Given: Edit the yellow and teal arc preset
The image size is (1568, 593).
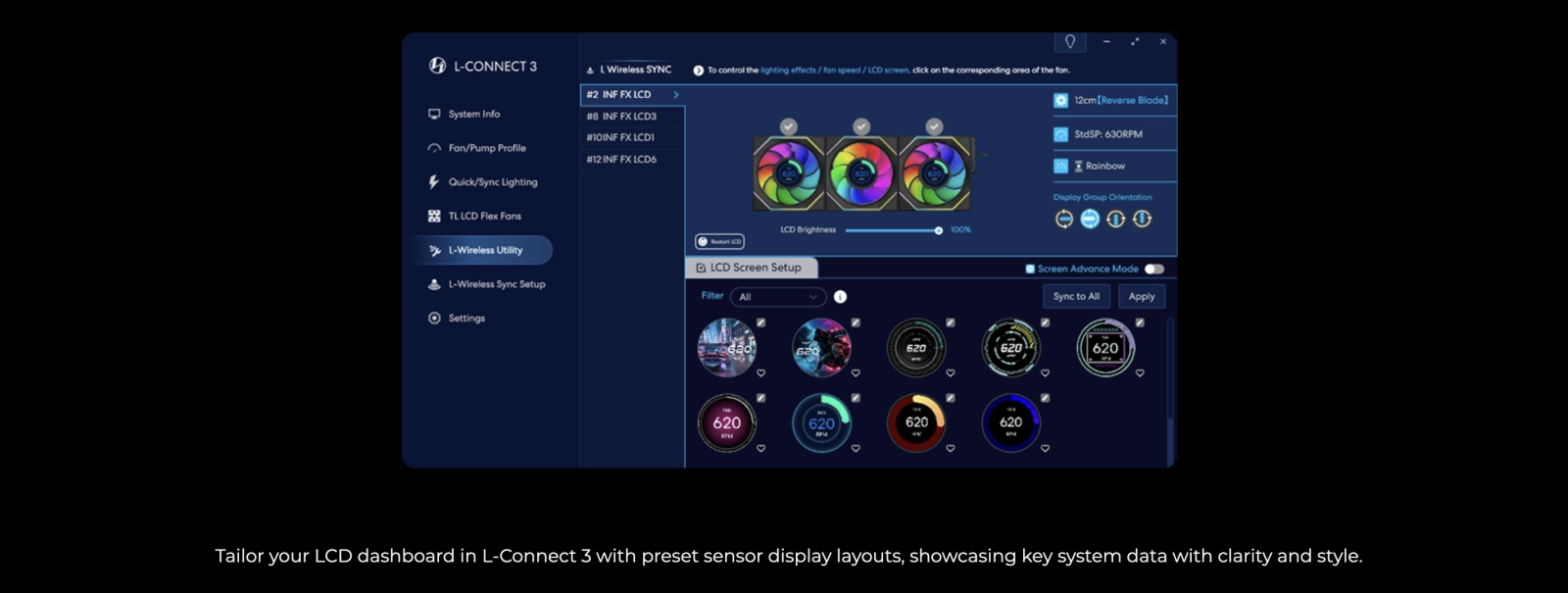Looking at the screenshot, I should (x=1045, y=322).
